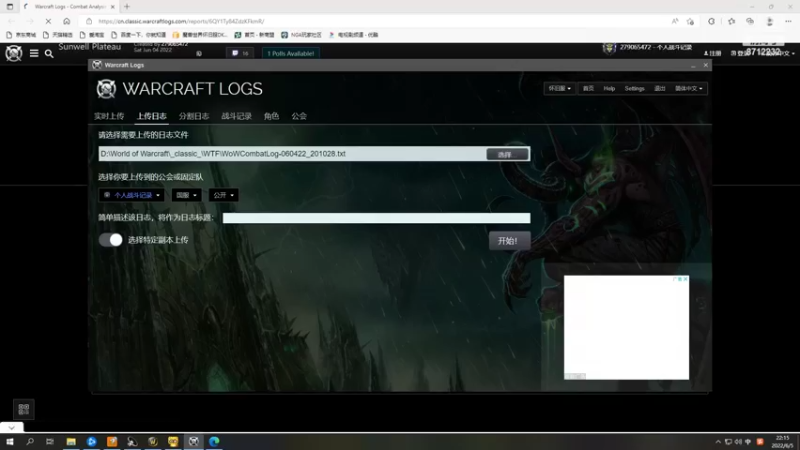Click 注册 register link on website

pos(713,53)
